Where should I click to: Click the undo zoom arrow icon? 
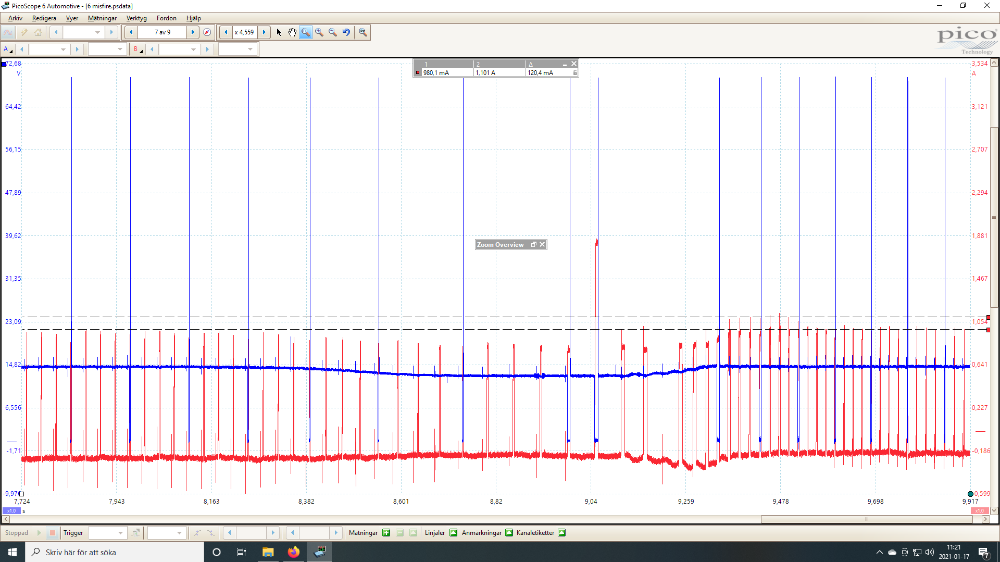[346, 32]
